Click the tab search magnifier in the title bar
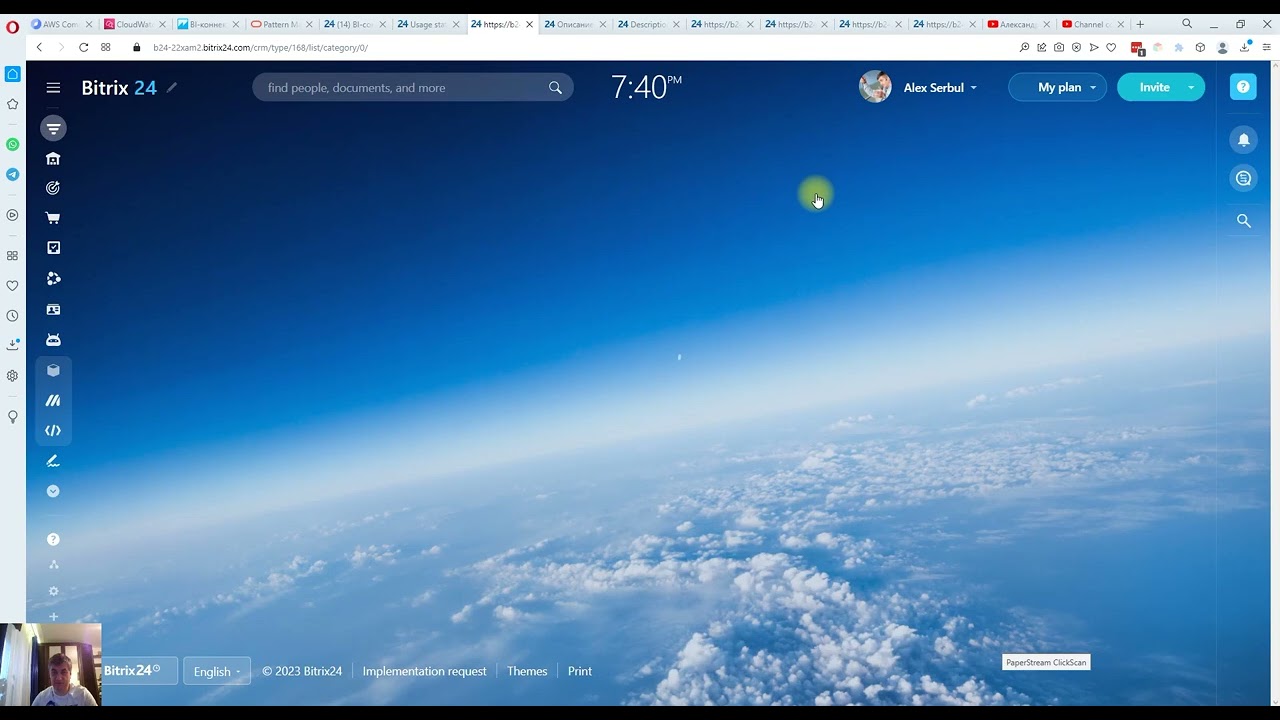1280x720 pixels. [1187, 24]
